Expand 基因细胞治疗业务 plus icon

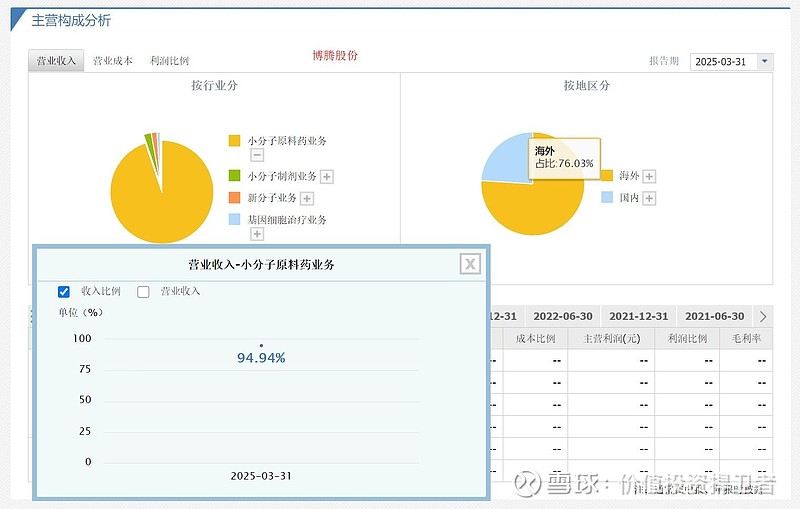257,234
